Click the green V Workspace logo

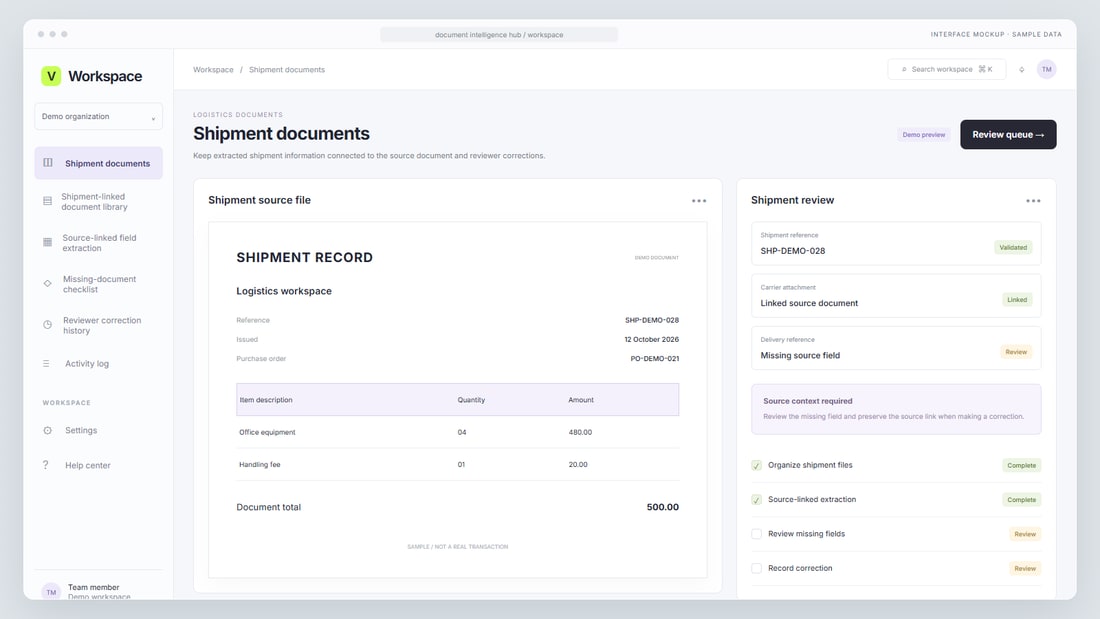pos(51,76)
